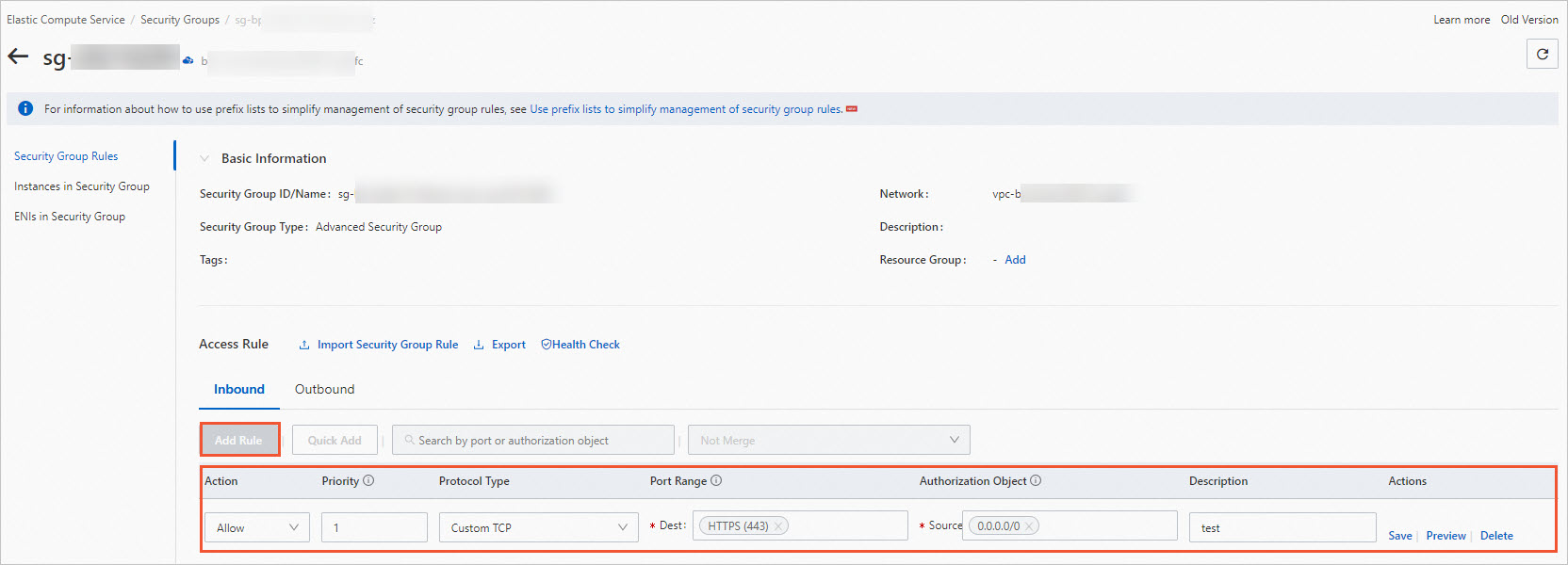This screenshot has height=565, width=1568.
Task: Run the Health Check
Action: coord(580,345)
